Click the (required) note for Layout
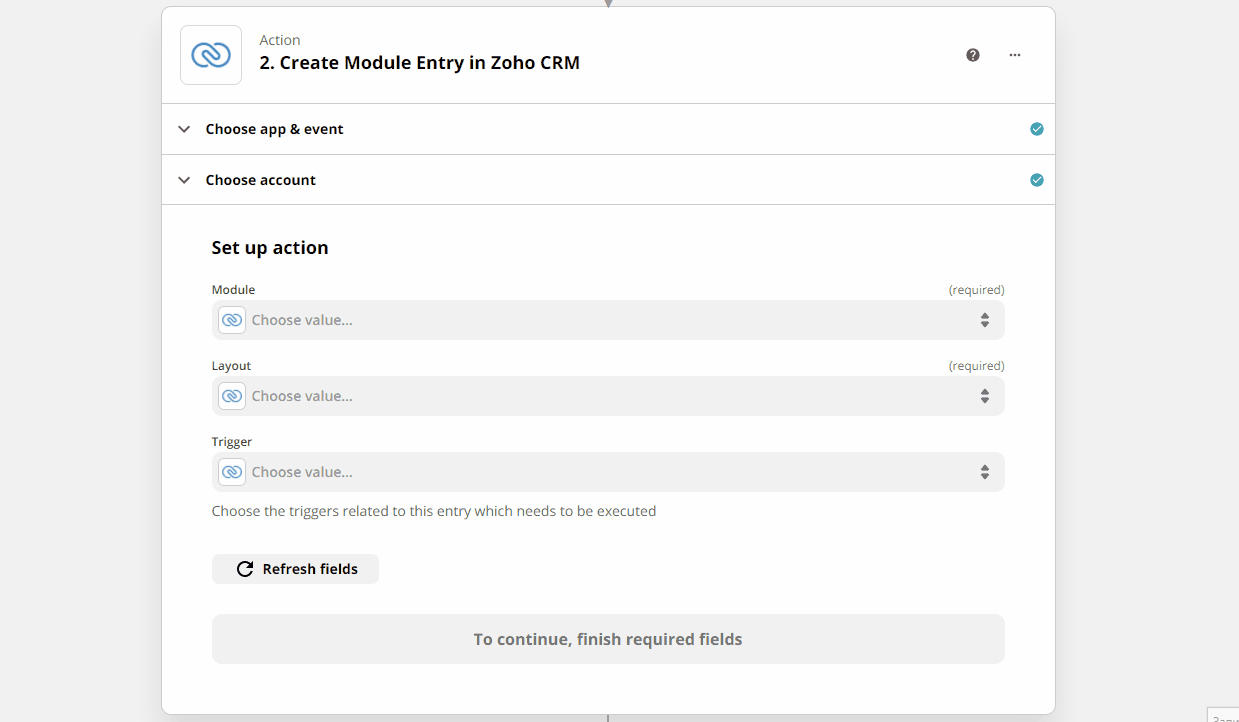1239x722 pixels. (977, 366)
